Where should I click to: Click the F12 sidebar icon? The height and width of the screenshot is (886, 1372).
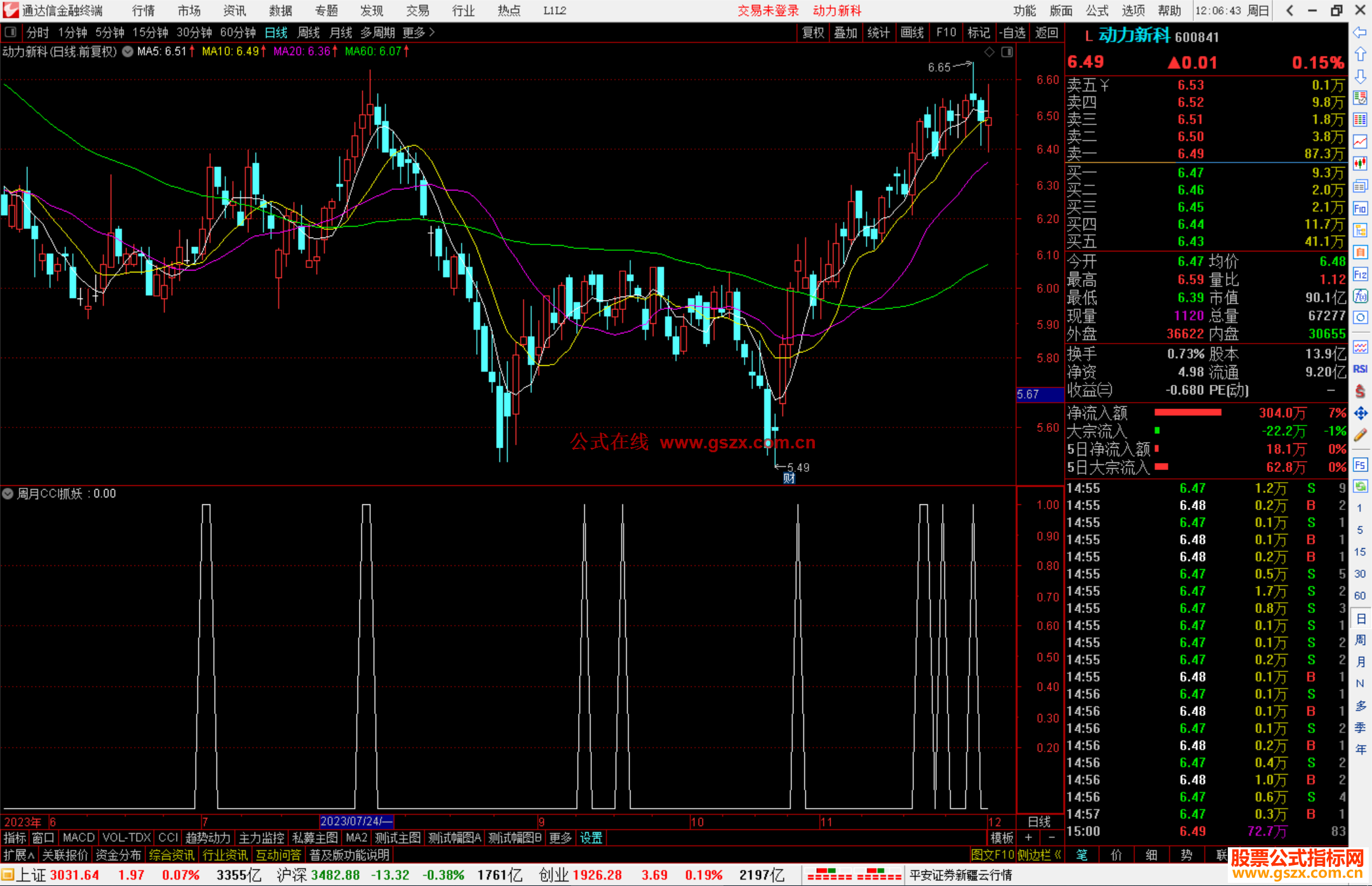click(x=1360, y=274)
